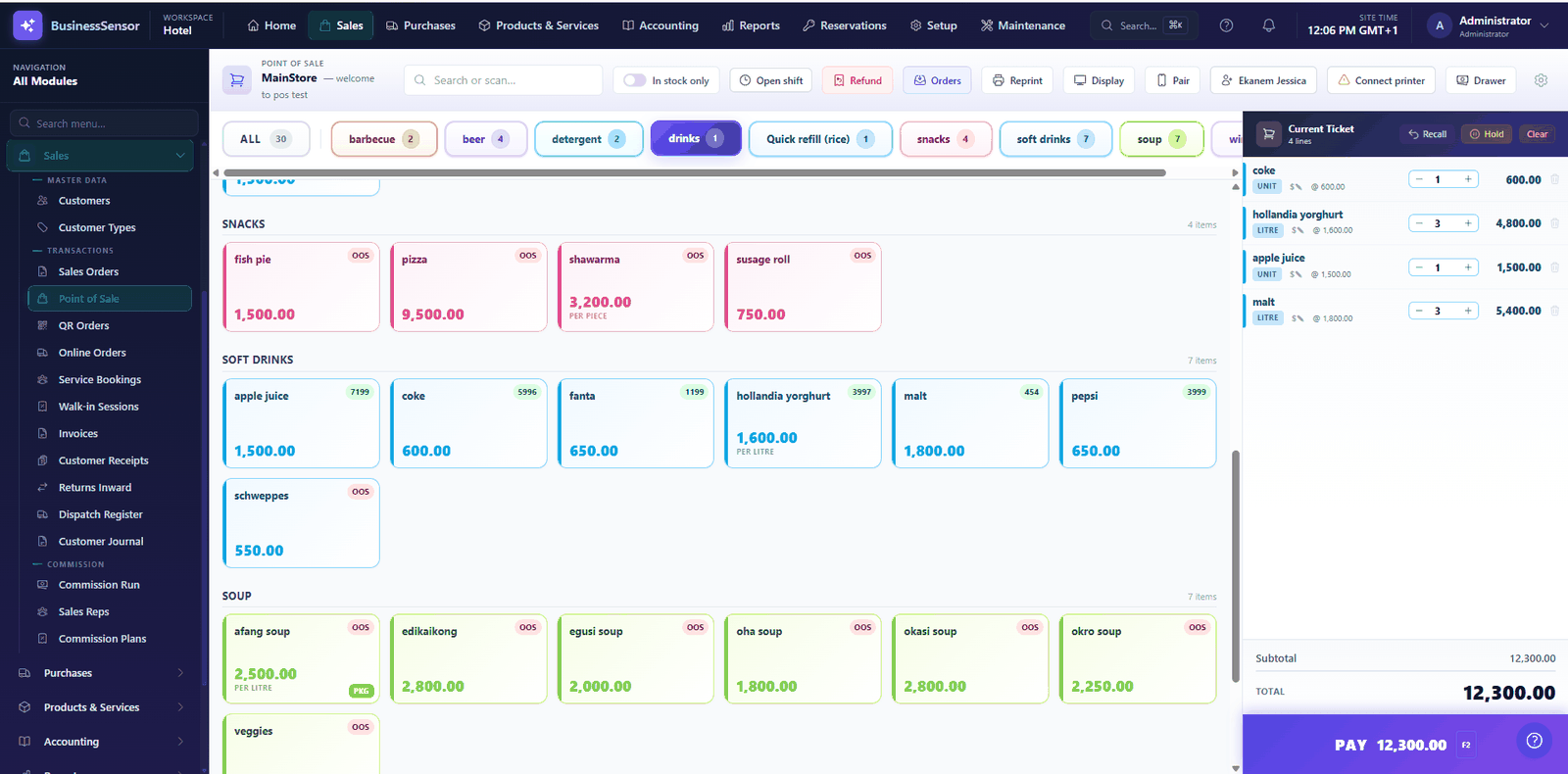Decrease malt quantity with minus icon
Viewport: 1568px width, 774px height.
1419,311
